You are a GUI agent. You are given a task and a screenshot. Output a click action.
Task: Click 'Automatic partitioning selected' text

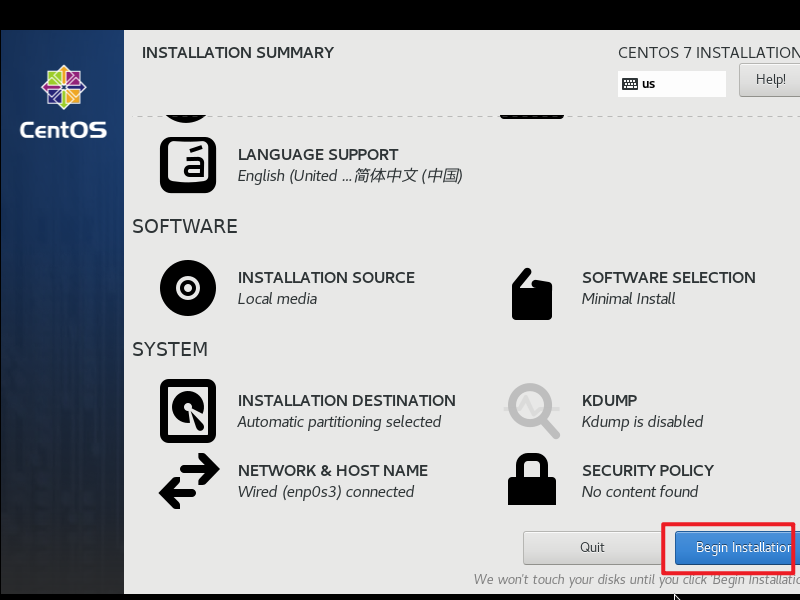pos(339,422)
